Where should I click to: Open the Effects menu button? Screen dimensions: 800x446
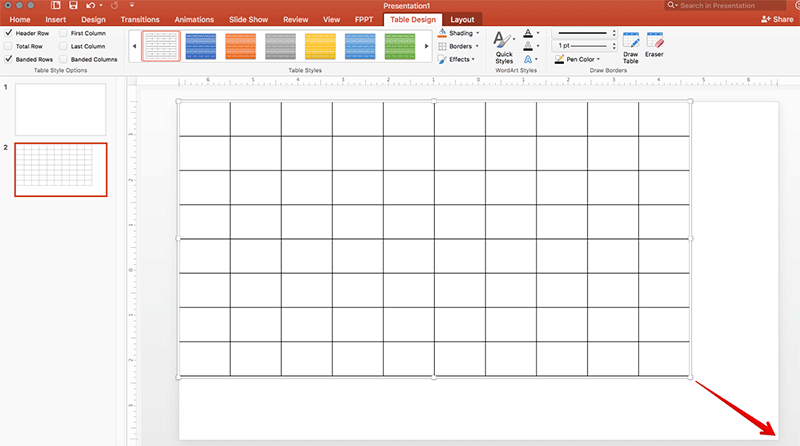459,59
